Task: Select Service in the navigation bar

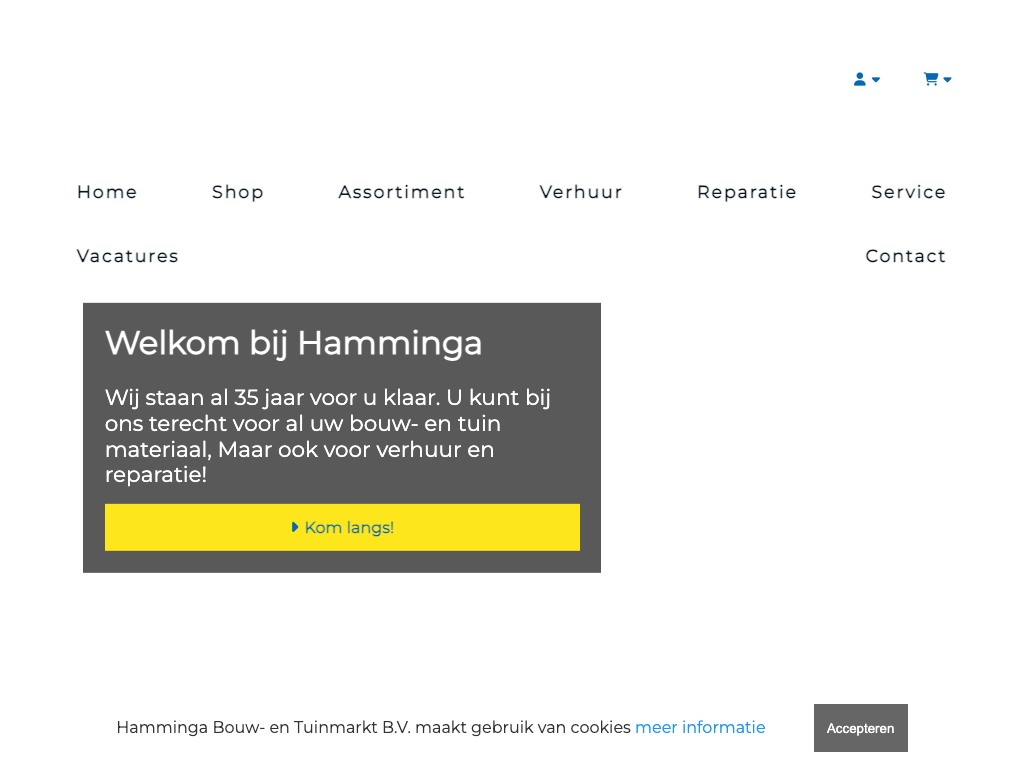Action: pos(908,192)
